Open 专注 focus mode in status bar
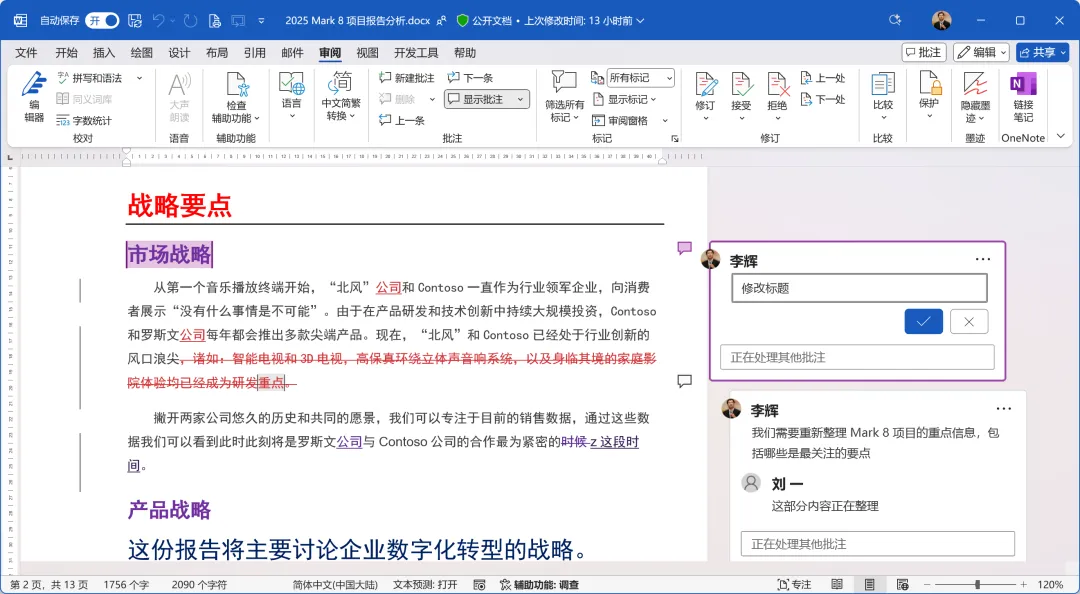 coord(793,584)
